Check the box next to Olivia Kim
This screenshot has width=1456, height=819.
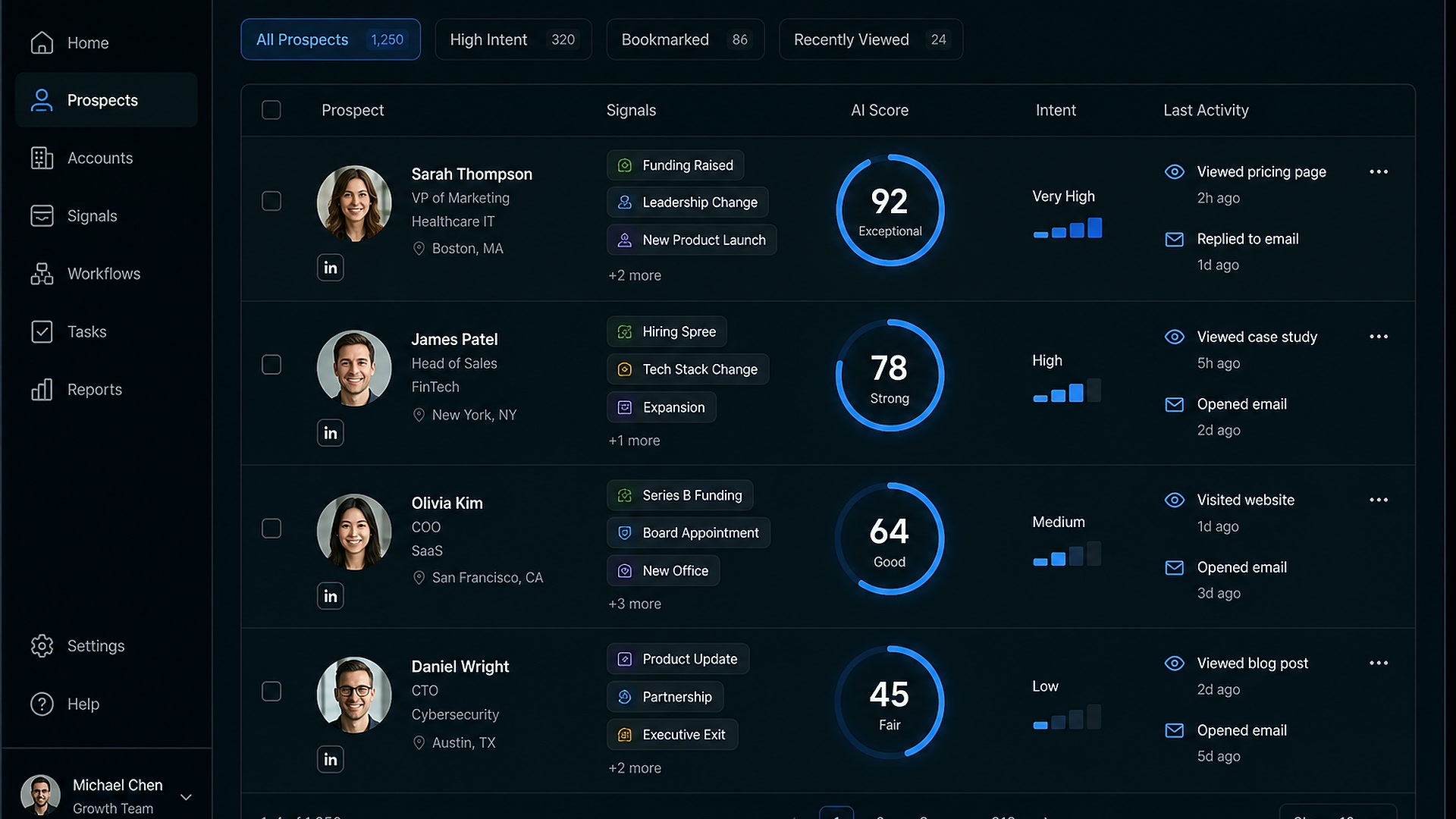[271, 529]
